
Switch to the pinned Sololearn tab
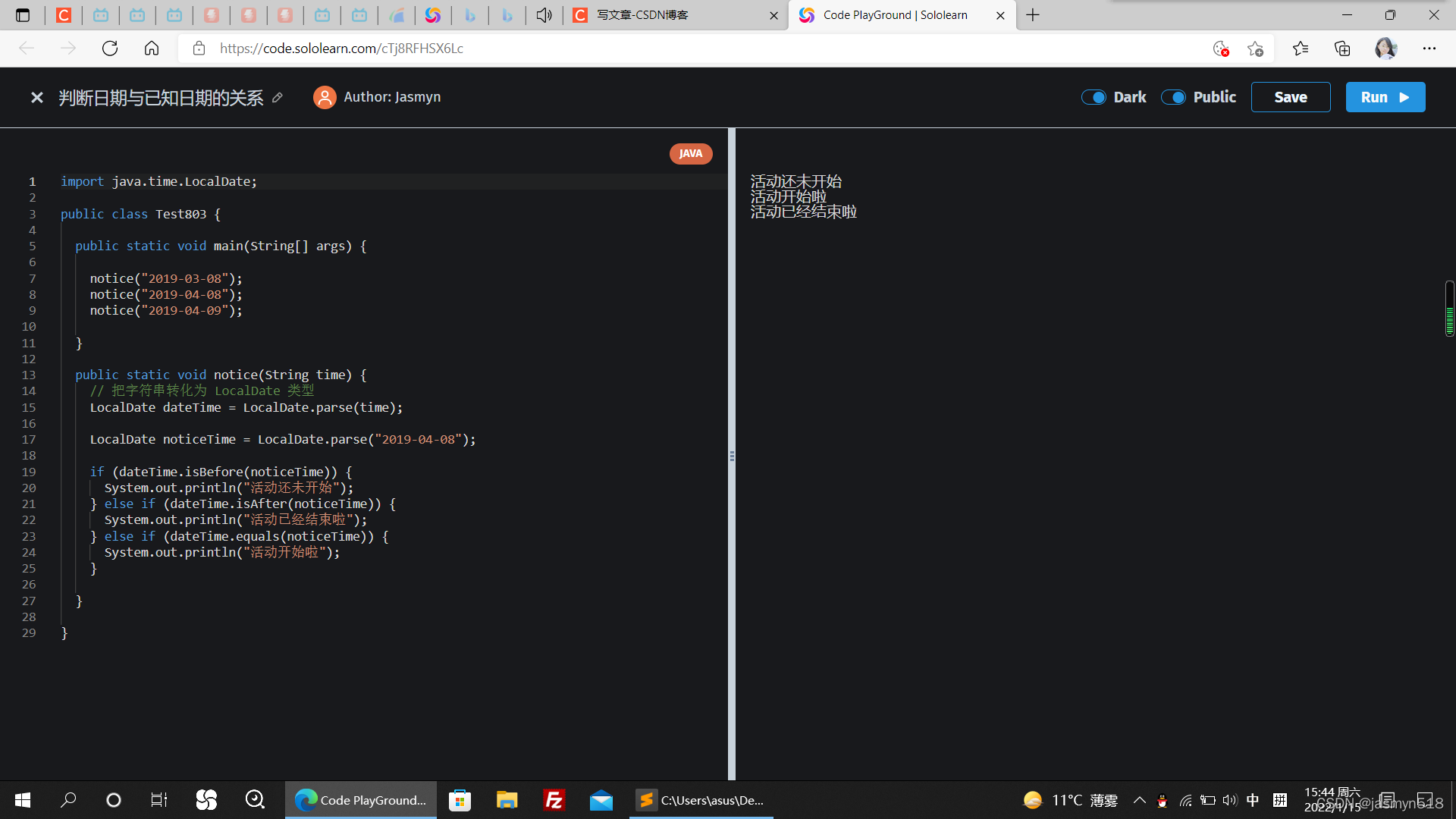click(433, 15)
